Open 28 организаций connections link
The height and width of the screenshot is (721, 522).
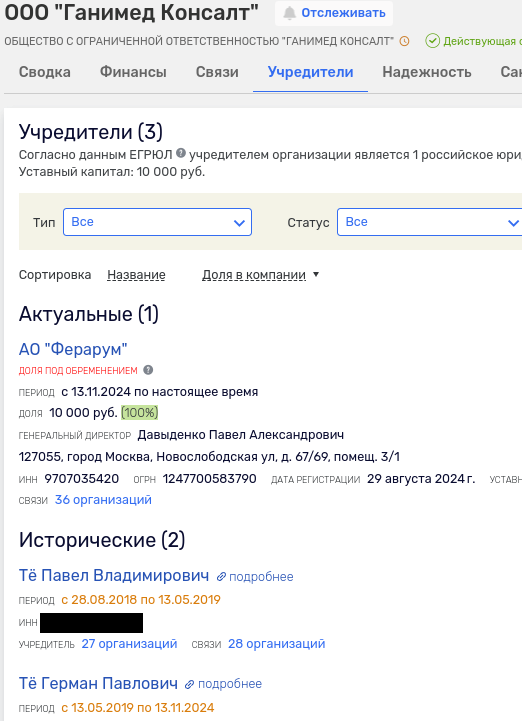[276, 644]
